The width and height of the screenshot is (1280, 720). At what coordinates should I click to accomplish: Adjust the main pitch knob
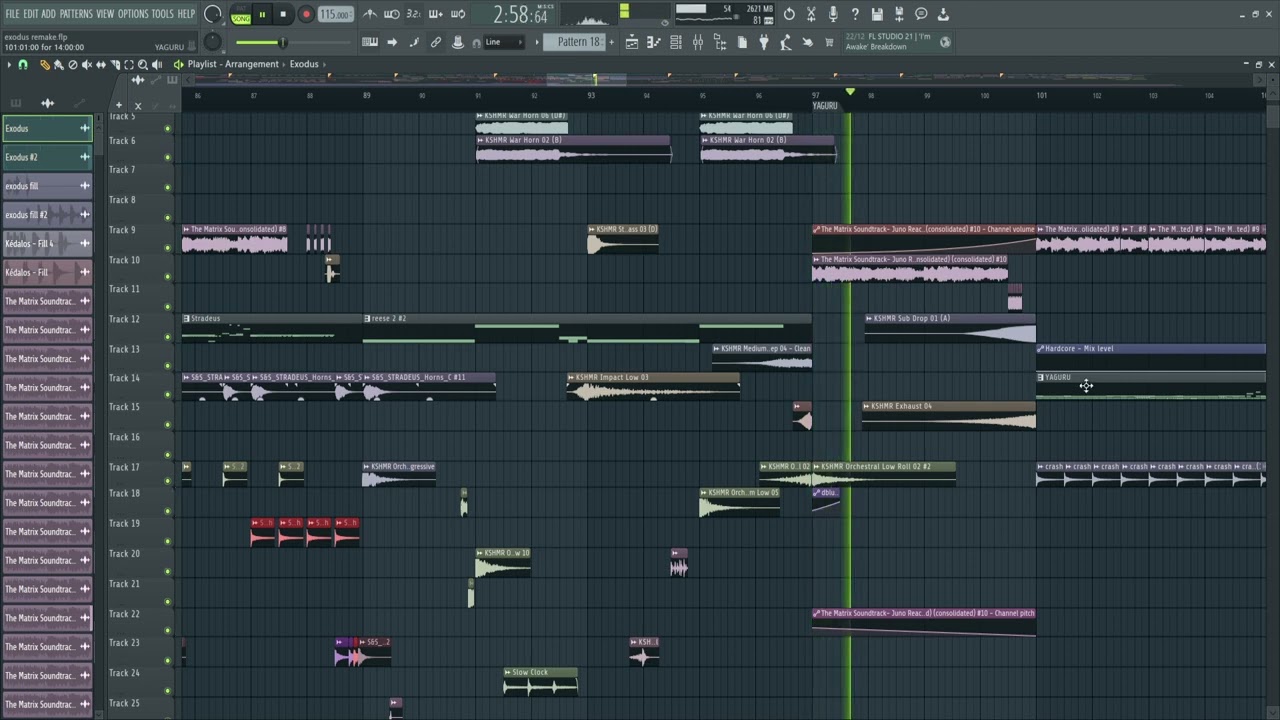[x=212, y=41]
